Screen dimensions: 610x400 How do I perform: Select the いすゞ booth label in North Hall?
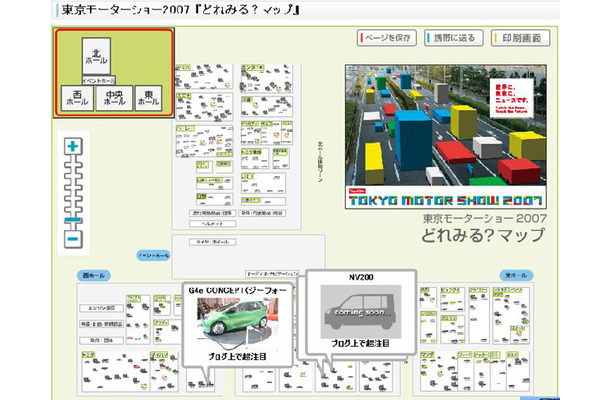pos(248,176)
